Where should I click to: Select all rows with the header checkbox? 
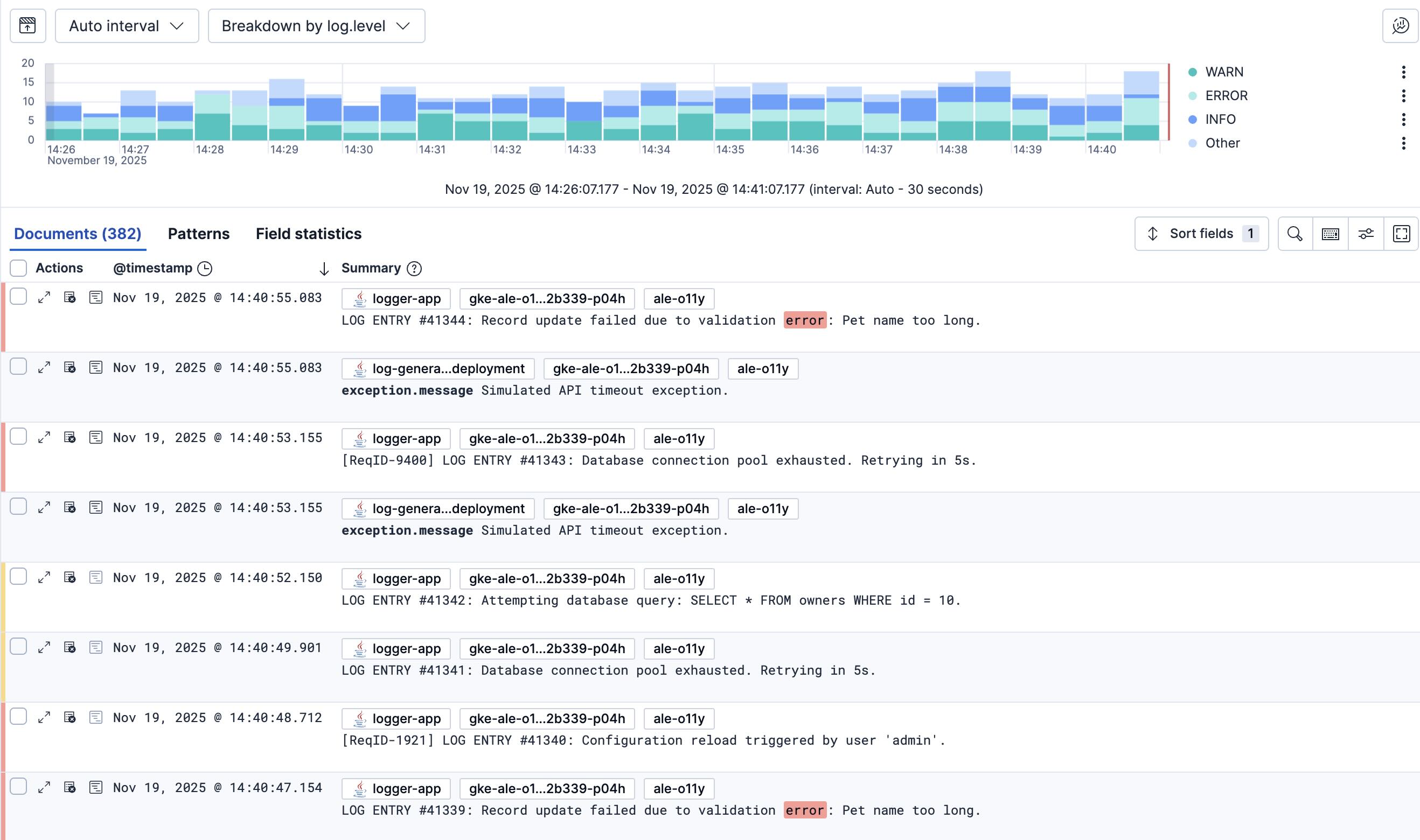(x=19, y=268)
